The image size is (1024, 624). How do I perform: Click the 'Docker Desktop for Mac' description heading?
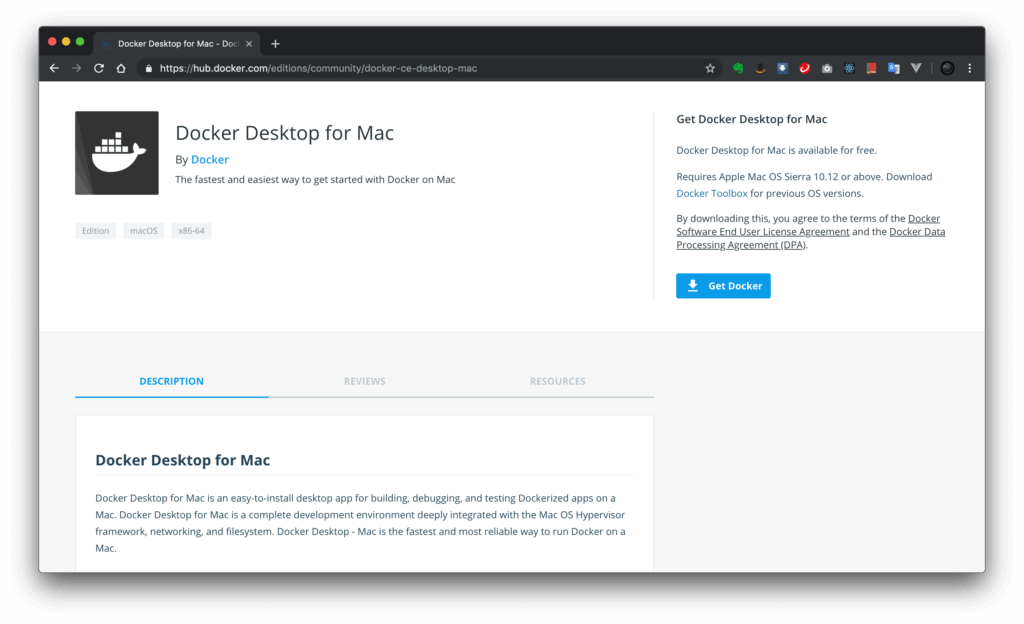pyautogui.click(x=183, y=460)
